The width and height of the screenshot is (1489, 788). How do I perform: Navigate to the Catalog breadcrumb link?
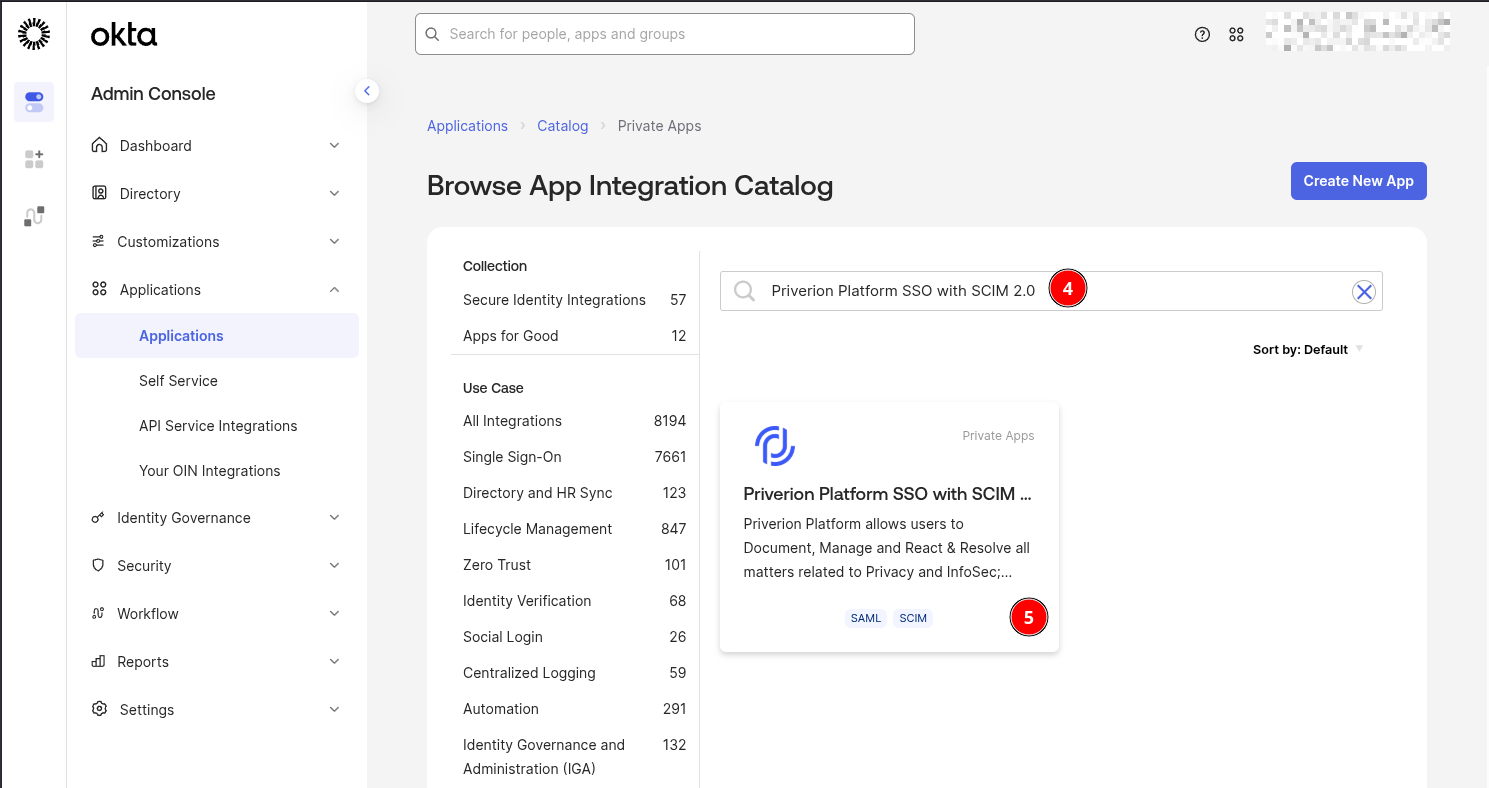click(x=562, y=126)
